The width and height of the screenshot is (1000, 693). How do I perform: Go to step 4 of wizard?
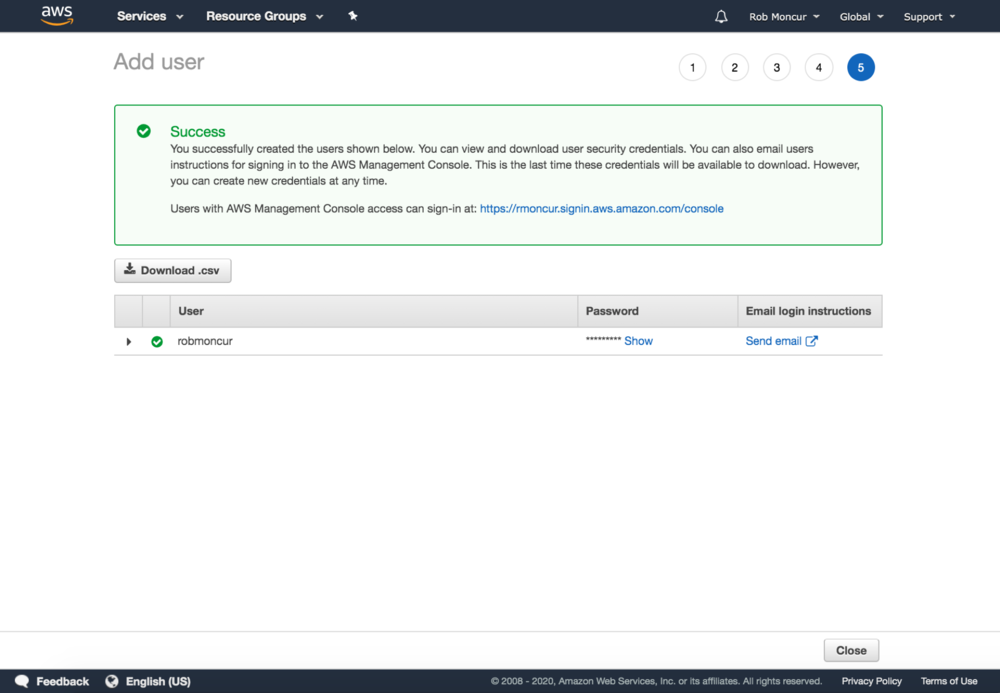pos(818,67)
